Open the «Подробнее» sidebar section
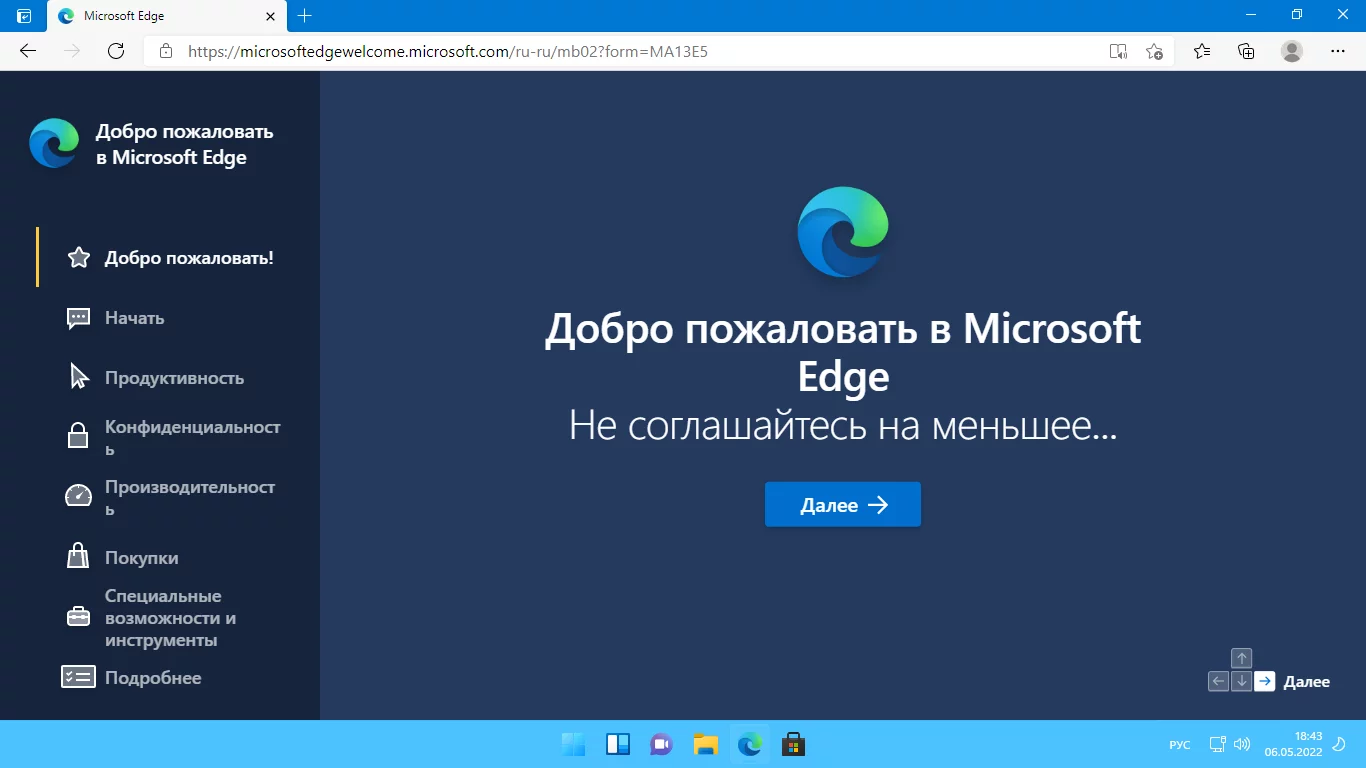Viewport: 1366px width, 768px height. 132,678
